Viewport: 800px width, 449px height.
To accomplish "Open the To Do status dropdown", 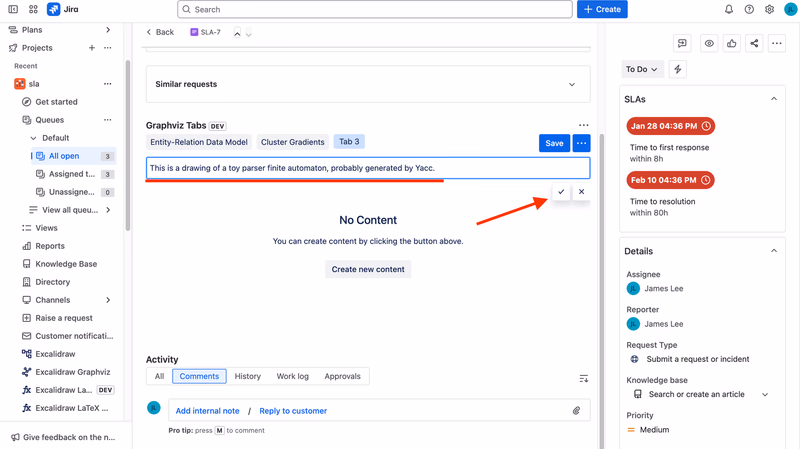I will (642, 69).
